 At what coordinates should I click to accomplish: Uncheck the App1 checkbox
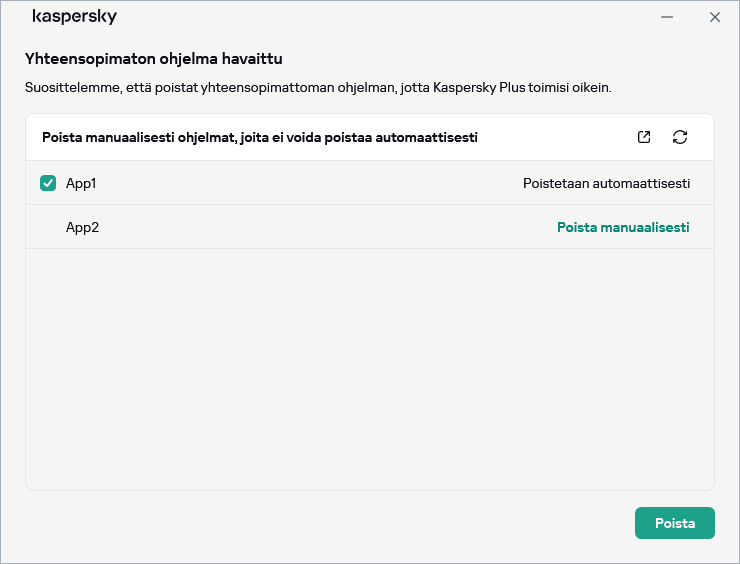(x=48, y=183)
